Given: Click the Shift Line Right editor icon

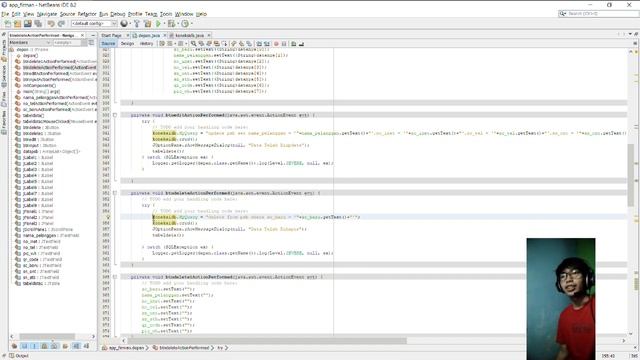Looking at the screenshot, I should [x=267, y=44].
